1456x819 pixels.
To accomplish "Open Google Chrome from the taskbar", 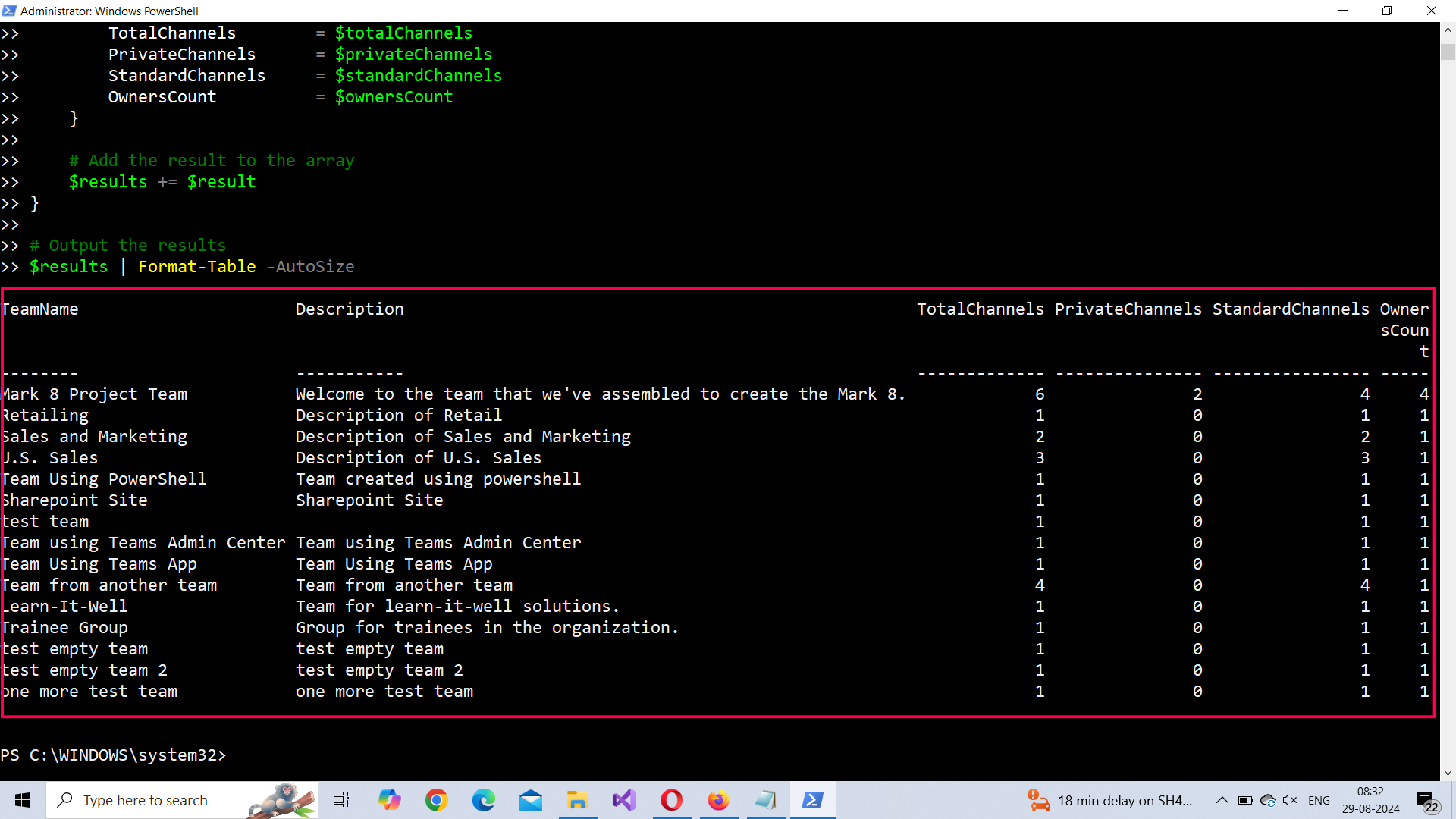I will [x=437, y=800].
